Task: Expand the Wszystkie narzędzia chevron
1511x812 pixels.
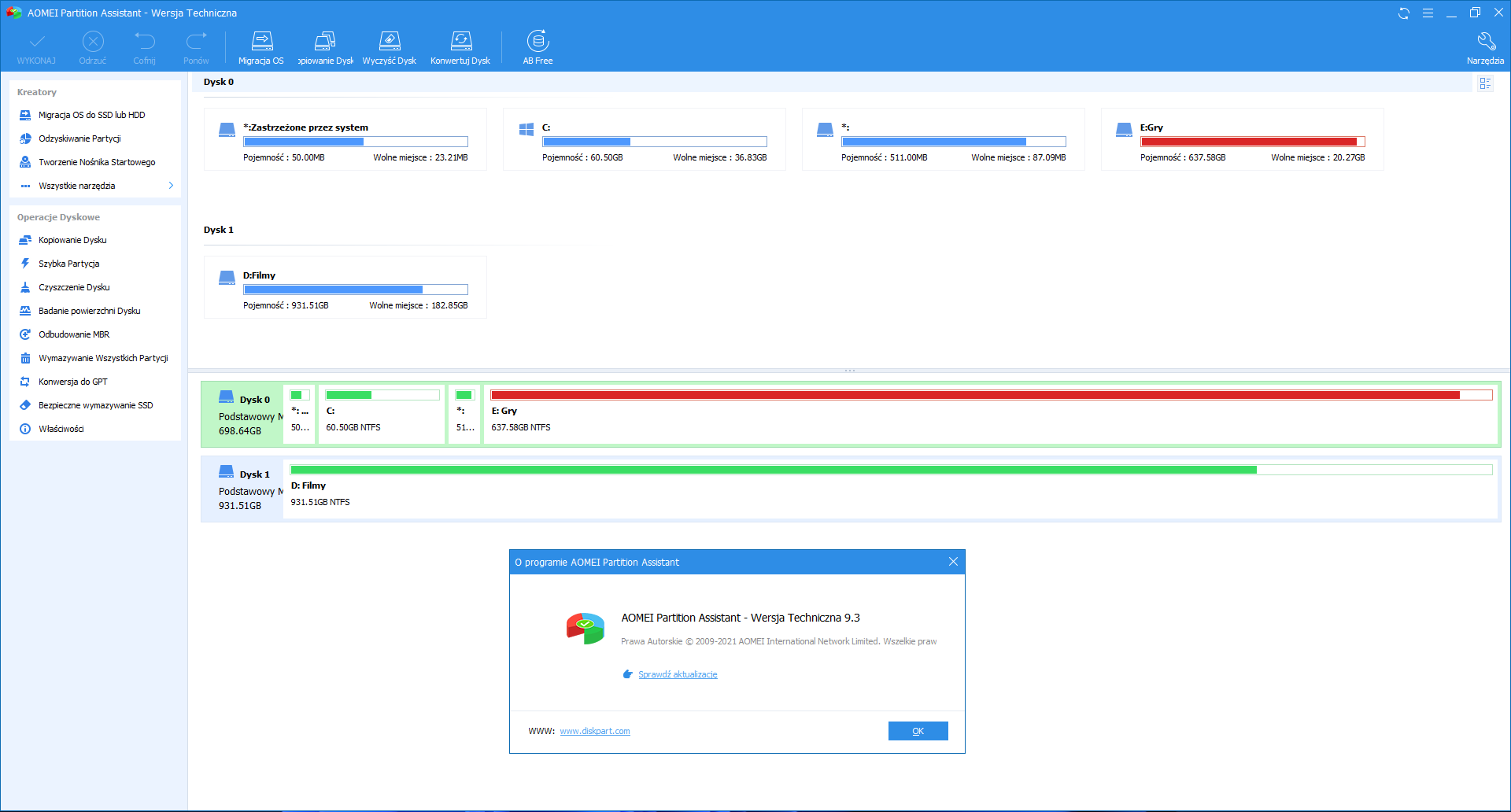Action: tap(171, 186)
